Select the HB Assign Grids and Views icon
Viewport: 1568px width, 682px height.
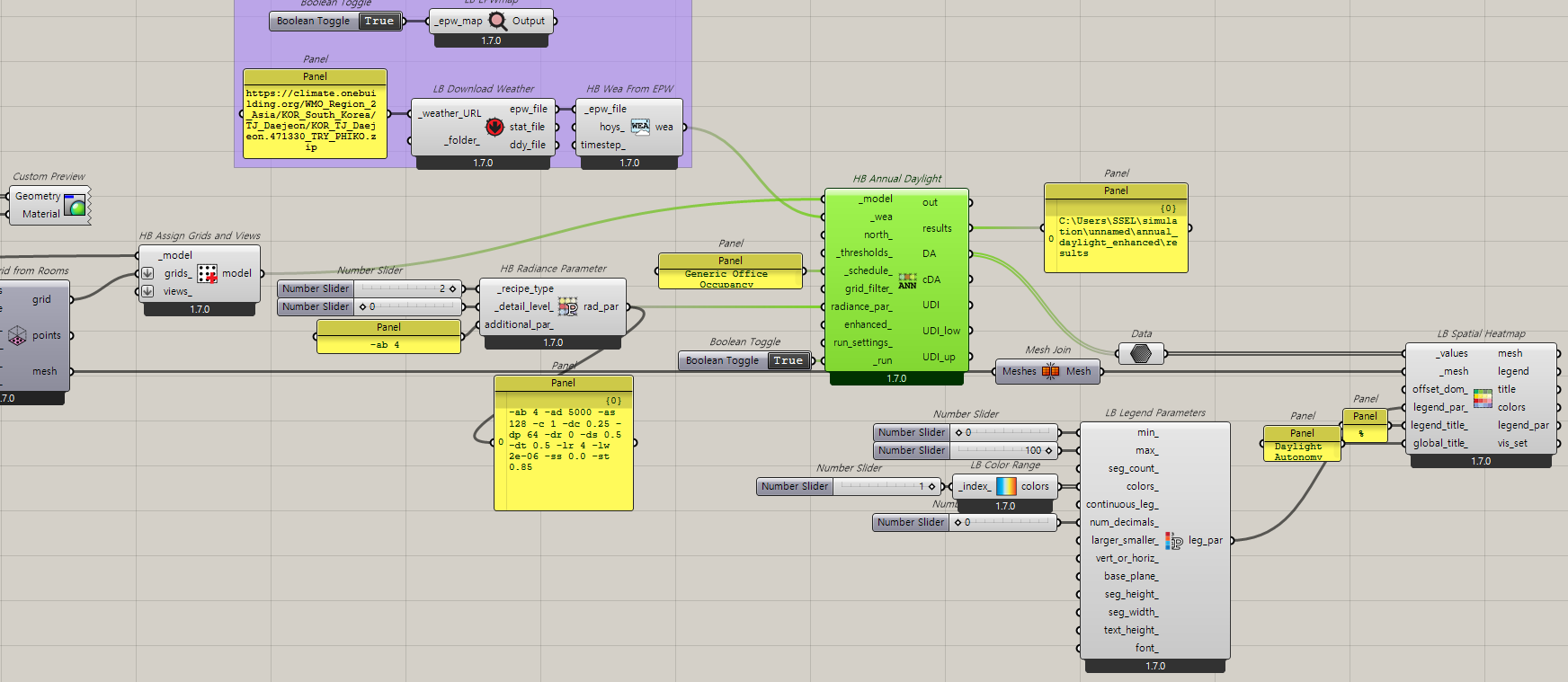pyautogui.click(x=207, y=273)
